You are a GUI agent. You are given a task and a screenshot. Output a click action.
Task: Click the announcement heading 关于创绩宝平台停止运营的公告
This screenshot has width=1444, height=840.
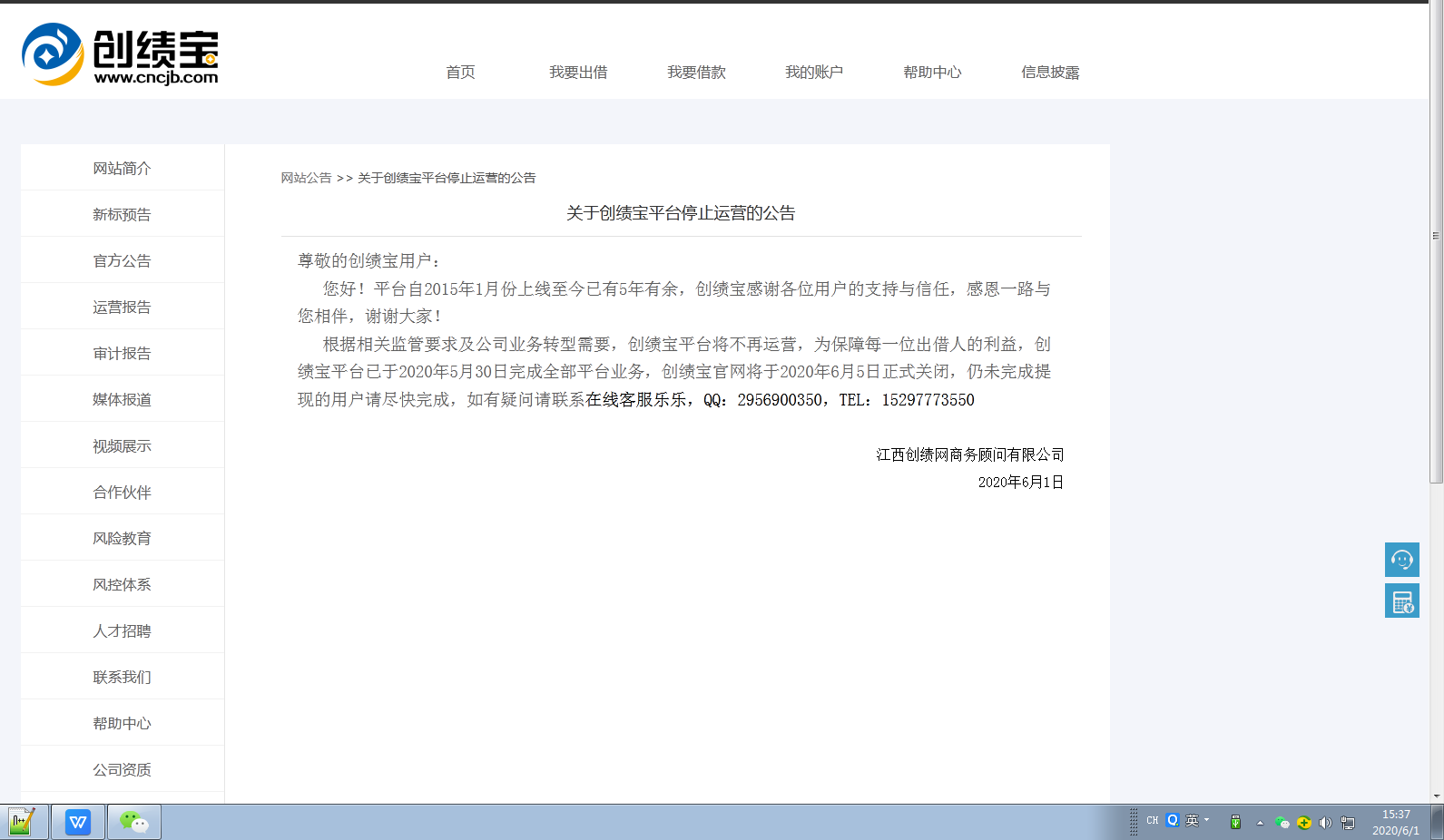(681, 213)
